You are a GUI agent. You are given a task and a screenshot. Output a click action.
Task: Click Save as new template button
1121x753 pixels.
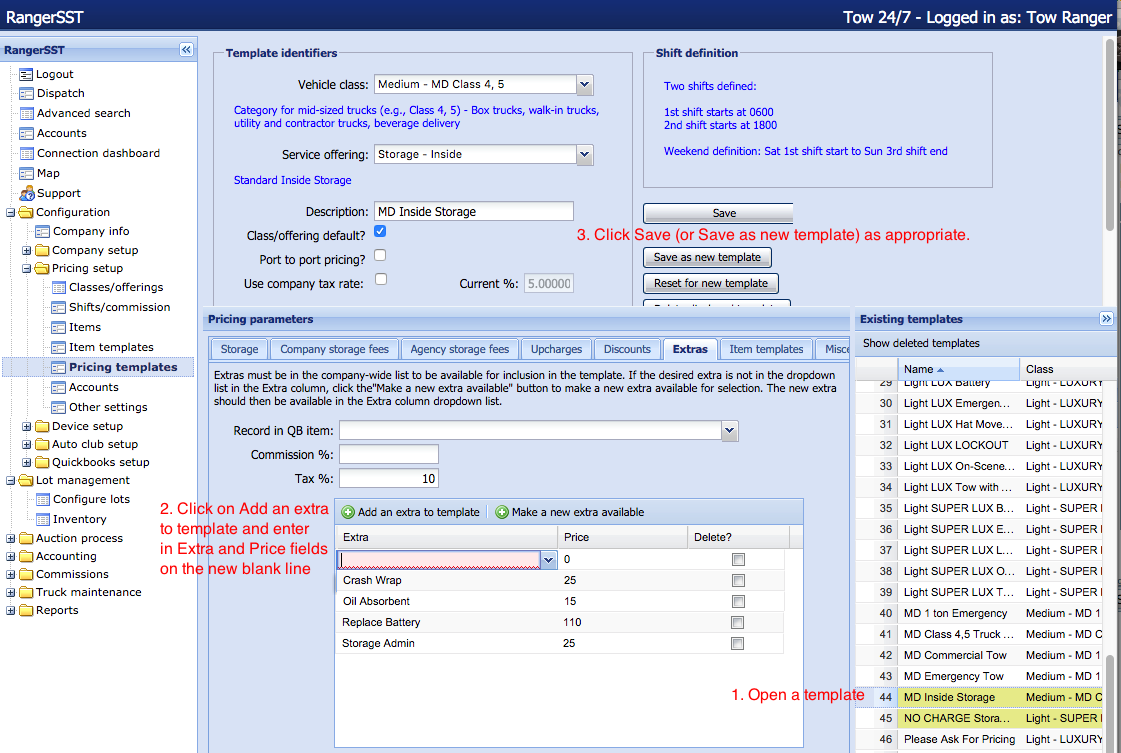click(707, 257)
